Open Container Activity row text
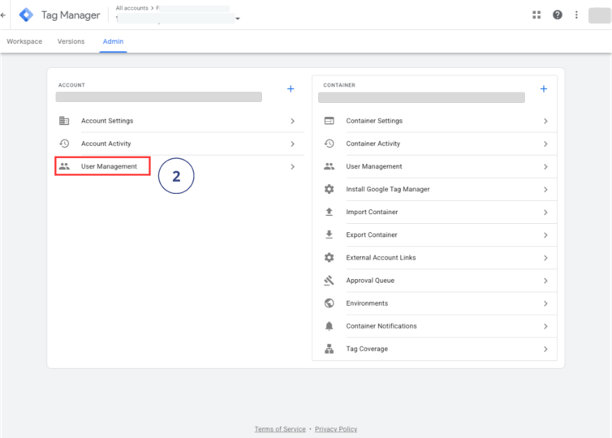 pos(373,143)
